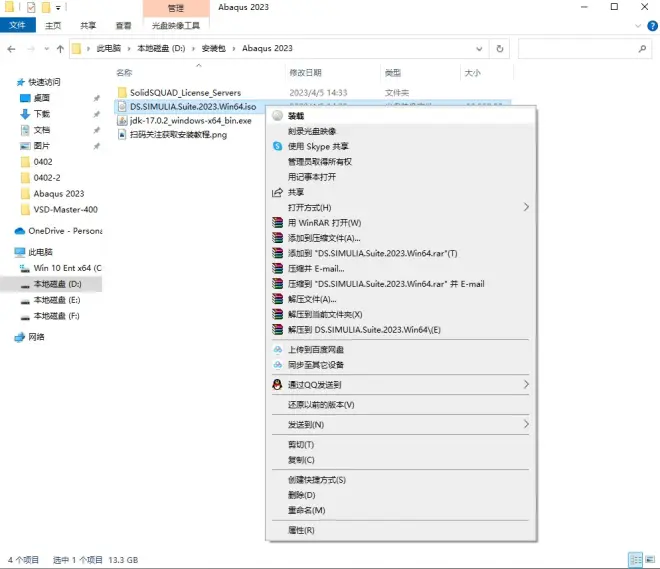Choose 同步至其它设备 in the context menu

[x=316, y=365]
